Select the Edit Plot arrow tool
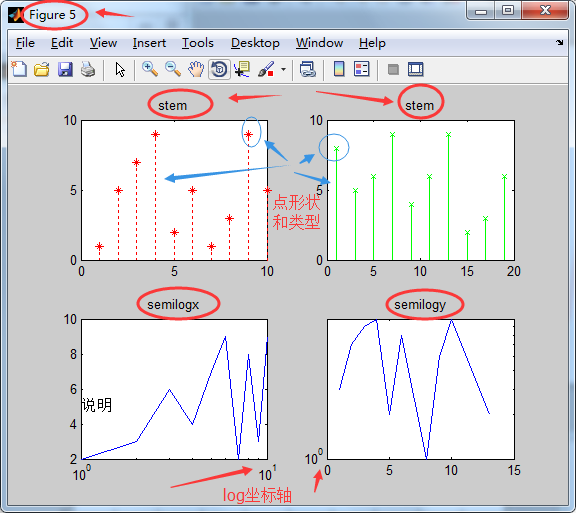 click(x=120, y=69)
